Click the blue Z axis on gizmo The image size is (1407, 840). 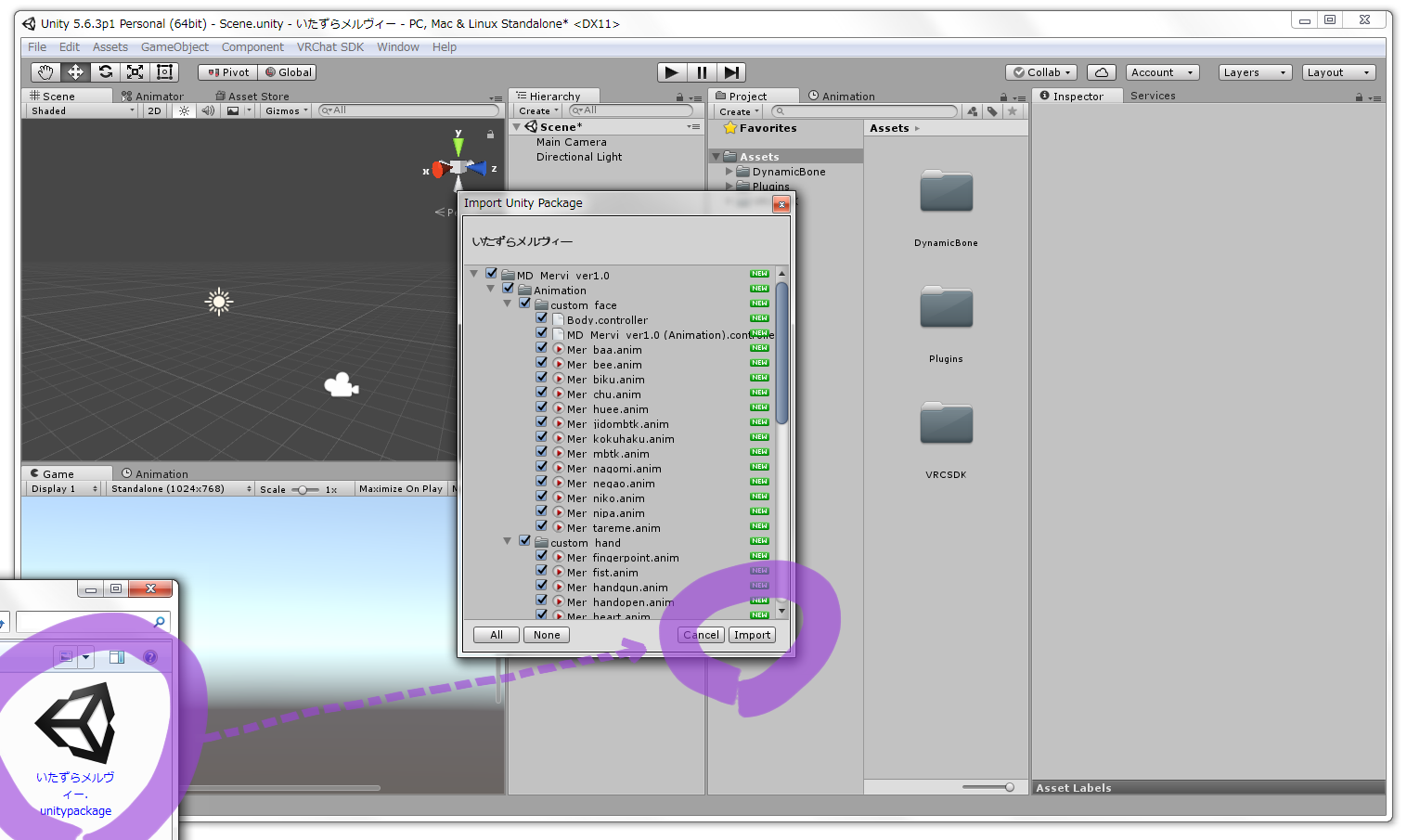[479, 168]
